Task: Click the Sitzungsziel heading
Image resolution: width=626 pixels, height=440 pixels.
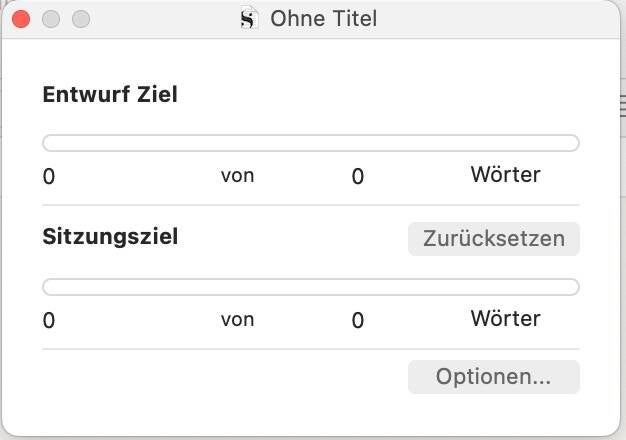Action: [110, 238]
